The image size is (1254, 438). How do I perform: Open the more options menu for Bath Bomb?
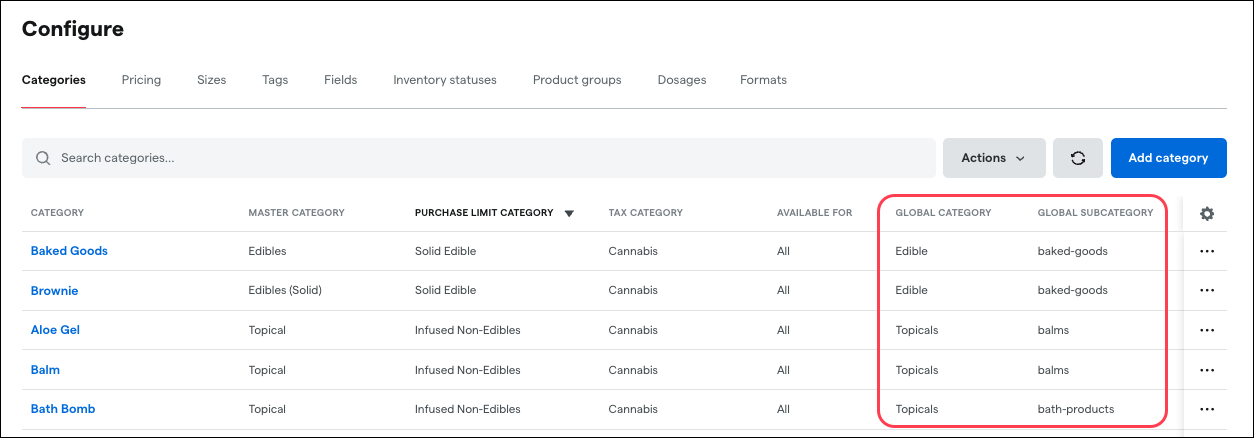[1207, 409]
